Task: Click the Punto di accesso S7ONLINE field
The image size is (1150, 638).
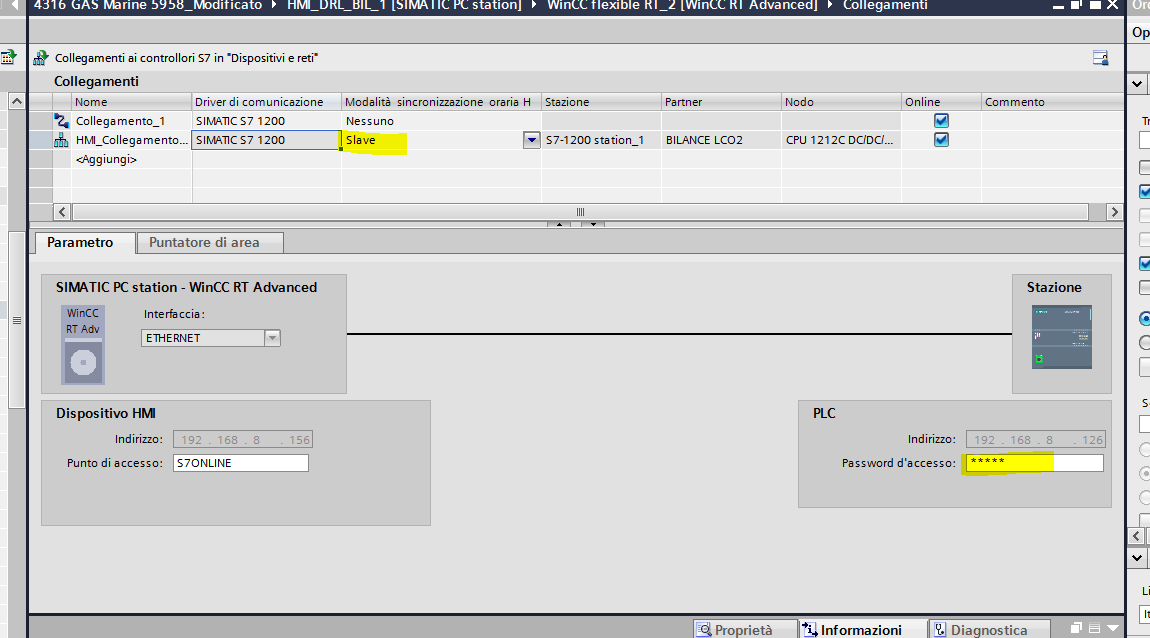Action: pyautogui.click(x=241, y=463)
